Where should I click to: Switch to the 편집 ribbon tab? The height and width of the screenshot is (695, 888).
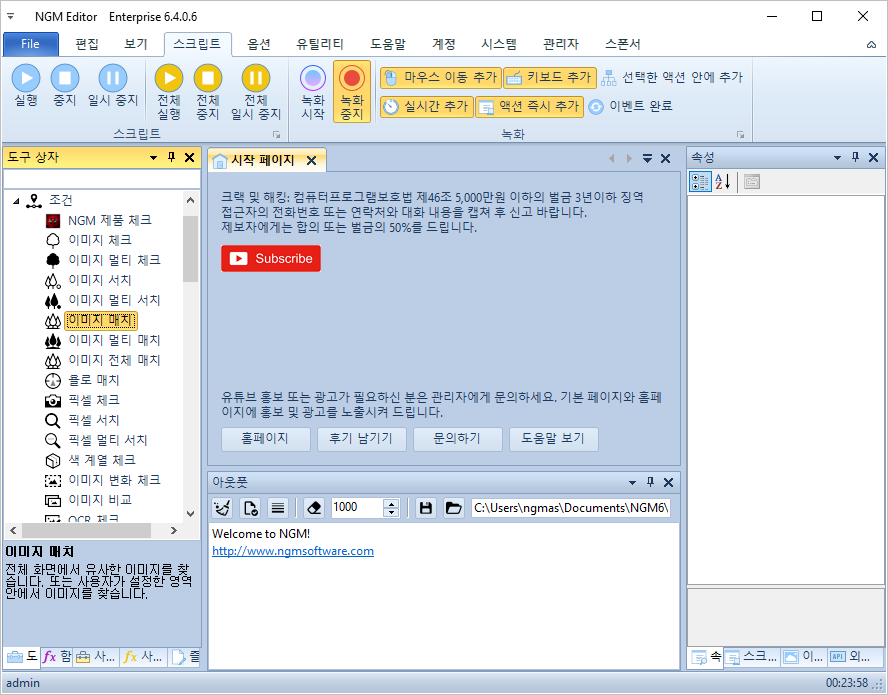87,44
